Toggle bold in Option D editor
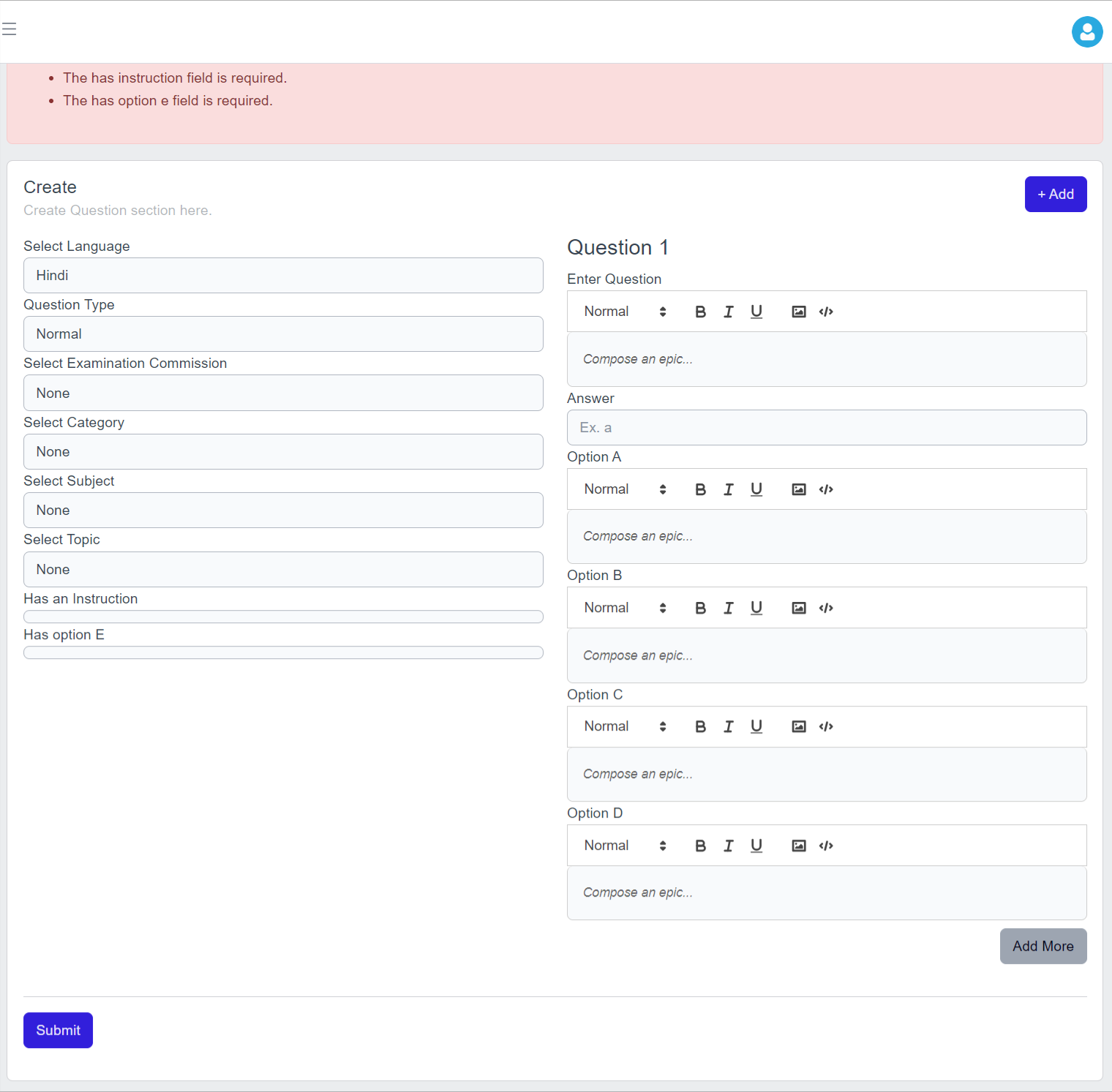The width and height of the screenshot is (1112, 1092). (700, 846)
